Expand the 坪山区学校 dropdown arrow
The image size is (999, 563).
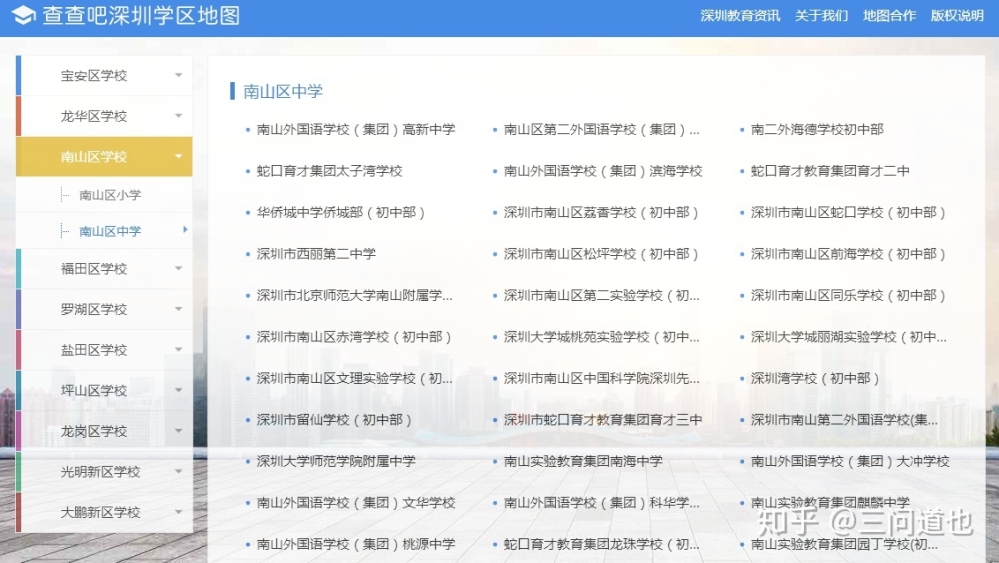pos(178,390)
